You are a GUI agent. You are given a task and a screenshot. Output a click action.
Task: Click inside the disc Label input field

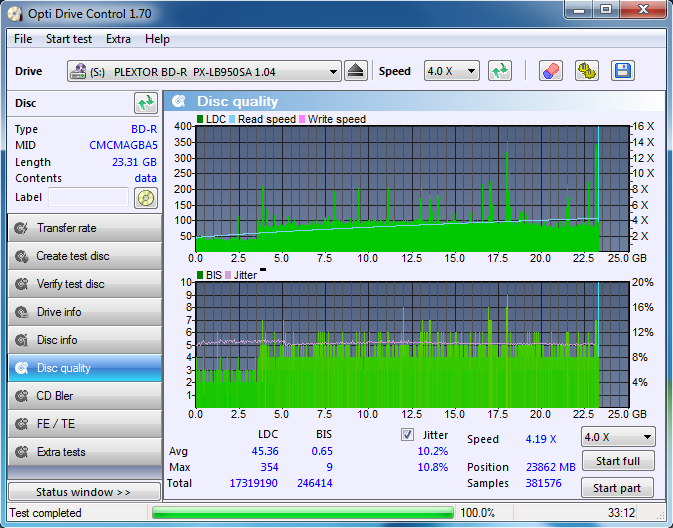[x=88, y=197]
